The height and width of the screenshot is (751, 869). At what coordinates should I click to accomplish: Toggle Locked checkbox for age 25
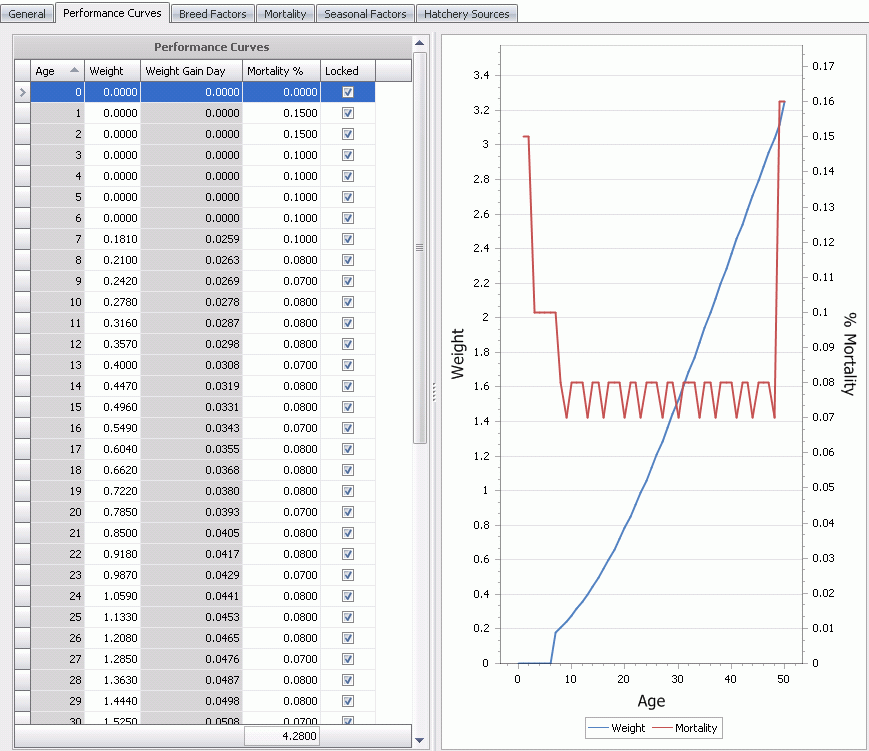pos(348,617)
